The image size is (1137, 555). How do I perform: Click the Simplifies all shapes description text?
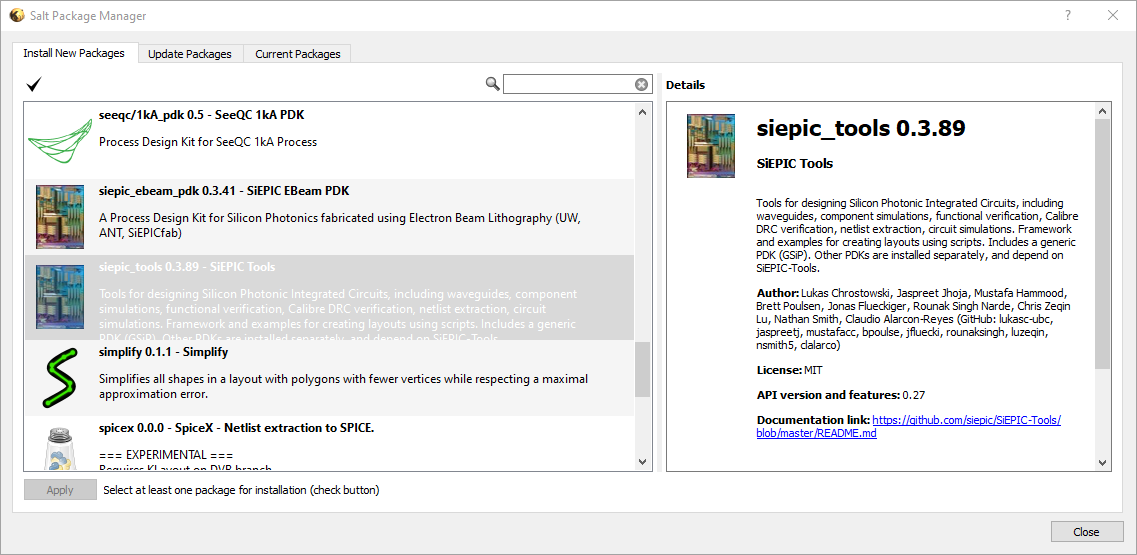click(x=343, y=387)
